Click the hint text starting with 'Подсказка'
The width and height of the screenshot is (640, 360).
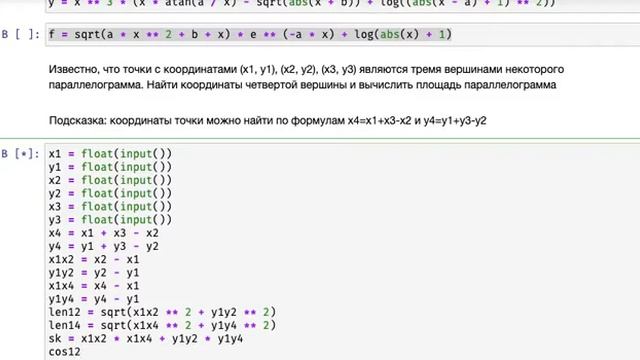(x=267, y=121)
